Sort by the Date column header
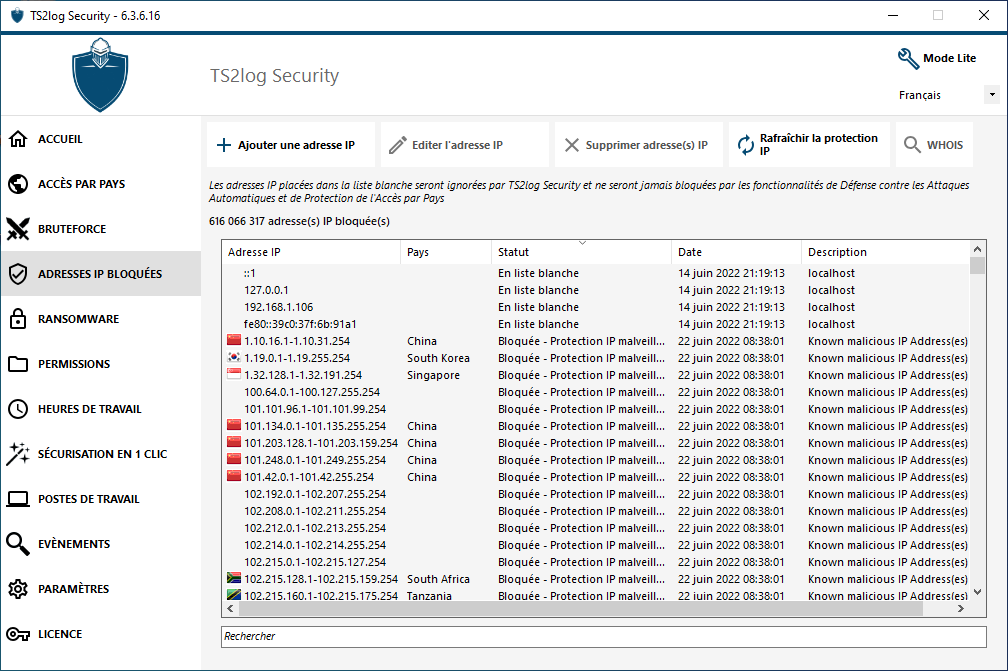 (x=737, y=252)
